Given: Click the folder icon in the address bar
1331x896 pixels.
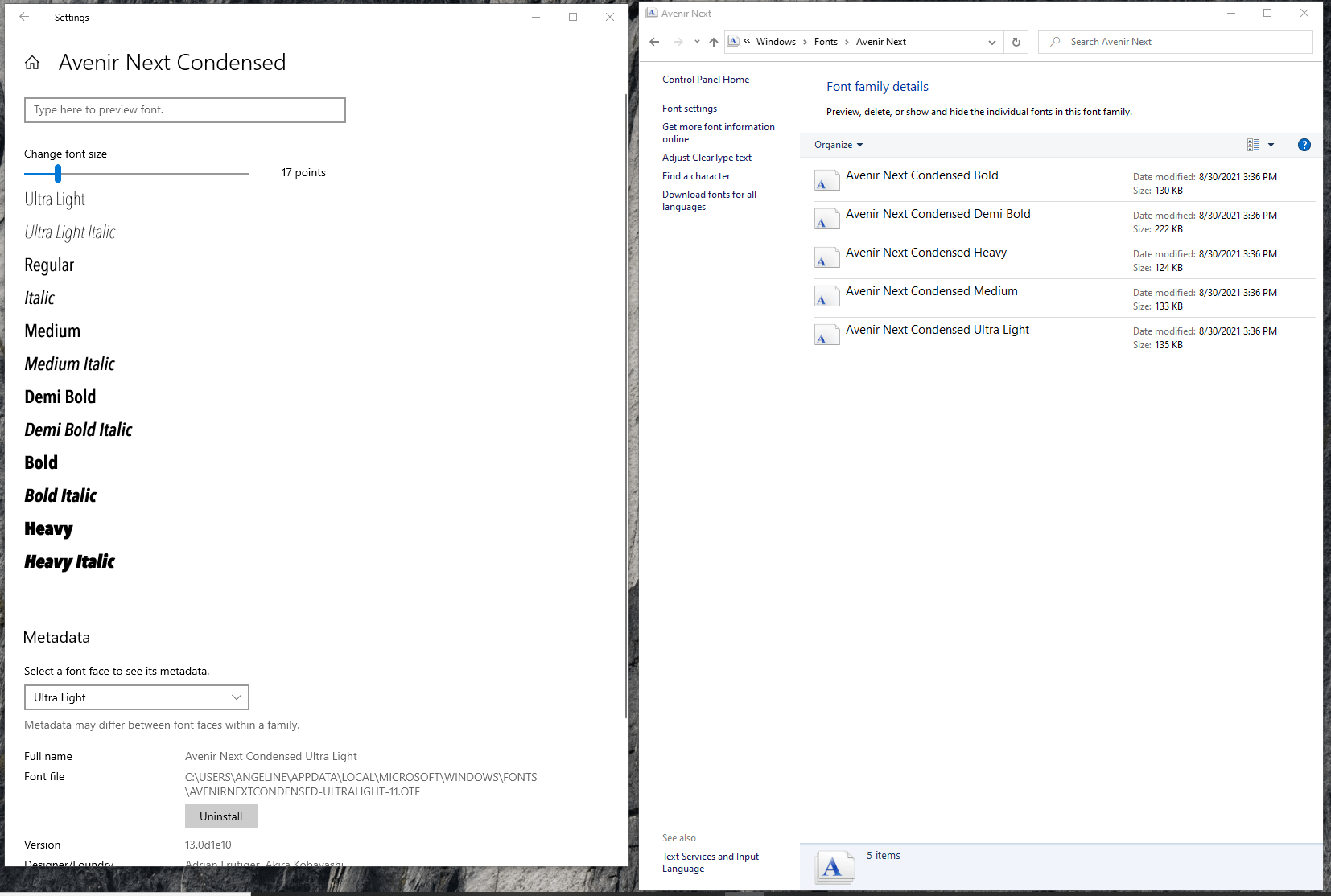Looking at the screenshot, I should click(733, 42).
